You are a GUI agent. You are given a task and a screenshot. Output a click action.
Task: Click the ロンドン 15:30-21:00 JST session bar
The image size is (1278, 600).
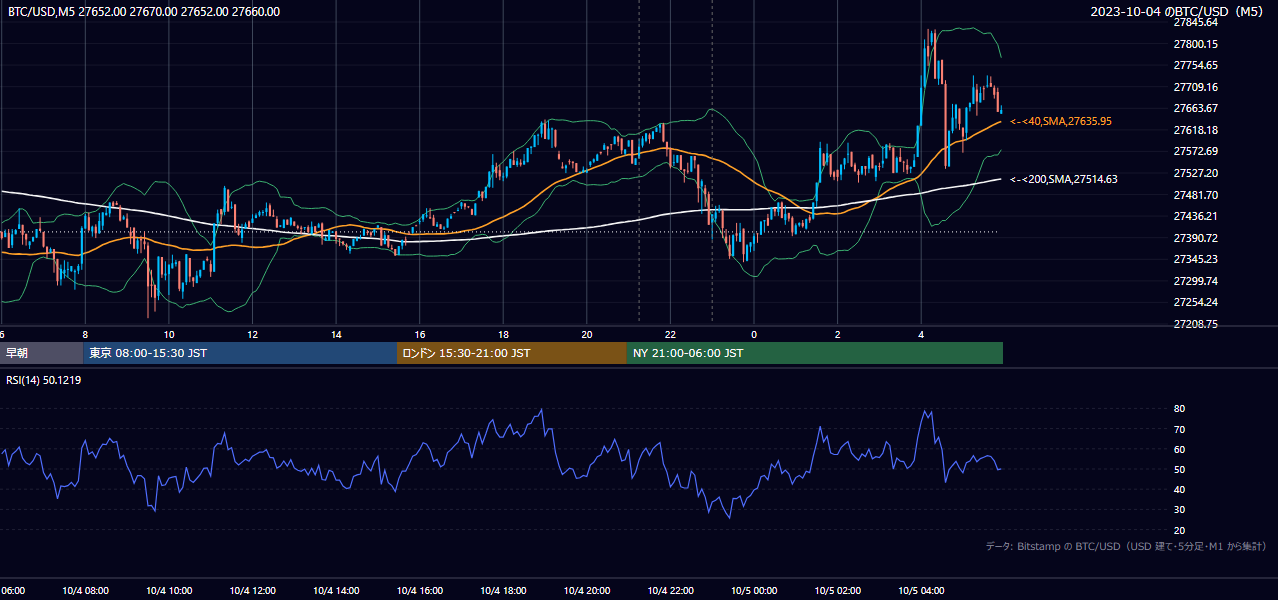point(512,353)
